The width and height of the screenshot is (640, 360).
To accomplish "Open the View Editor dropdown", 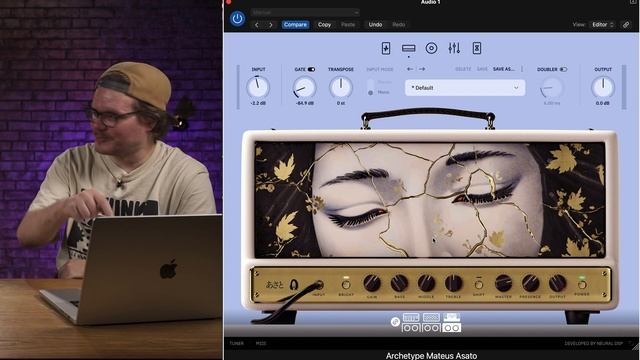I will click(x=603, y=25).
